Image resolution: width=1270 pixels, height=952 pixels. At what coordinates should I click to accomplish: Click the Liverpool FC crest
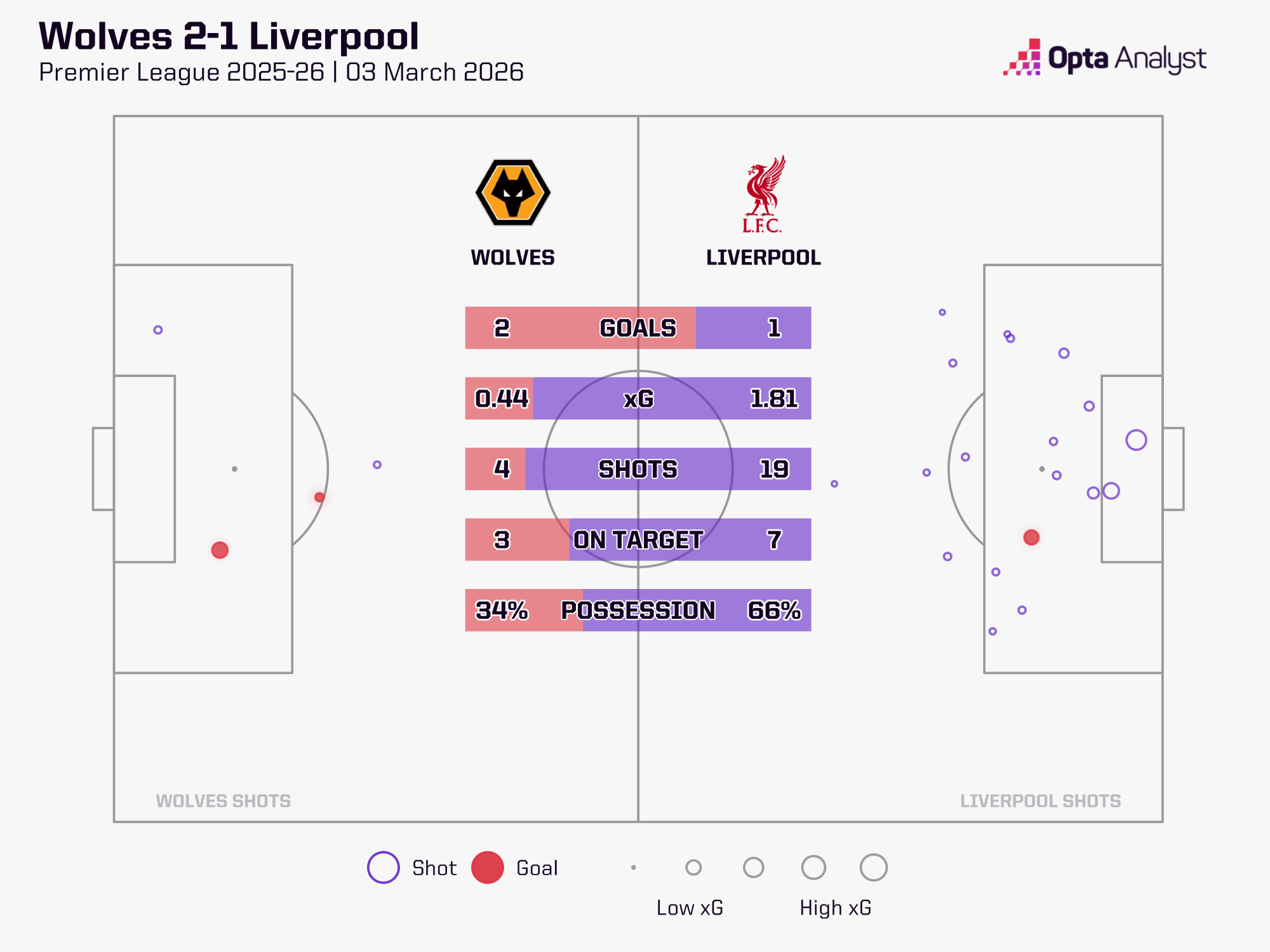(764, 194)
